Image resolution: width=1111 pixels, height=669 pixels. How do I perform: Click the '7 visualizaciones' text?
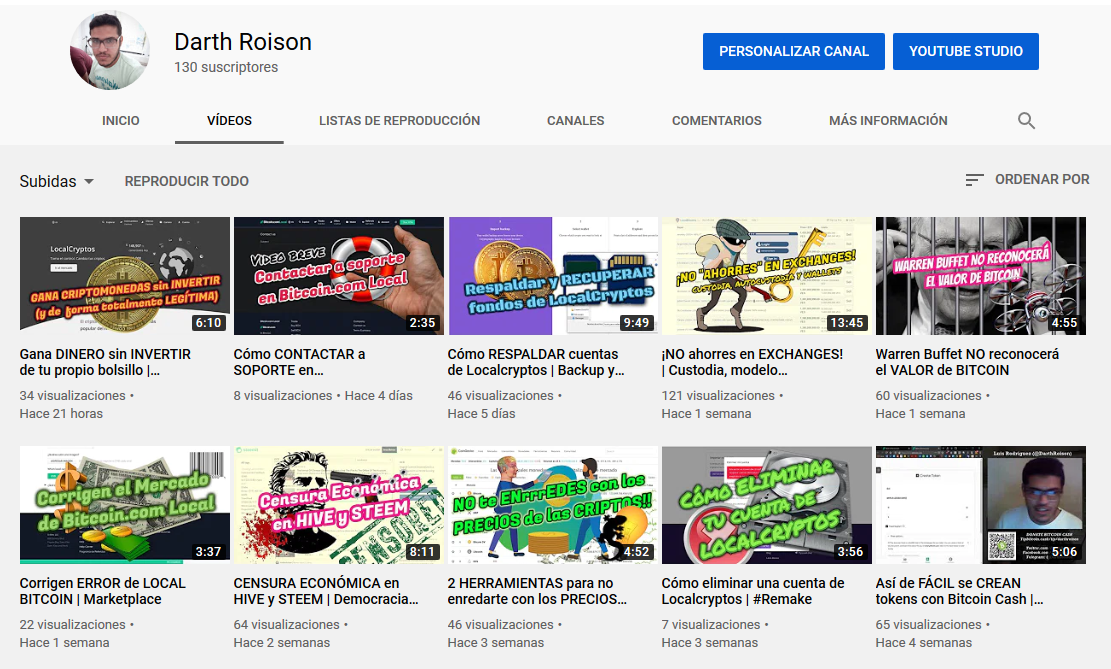point(710,624)
